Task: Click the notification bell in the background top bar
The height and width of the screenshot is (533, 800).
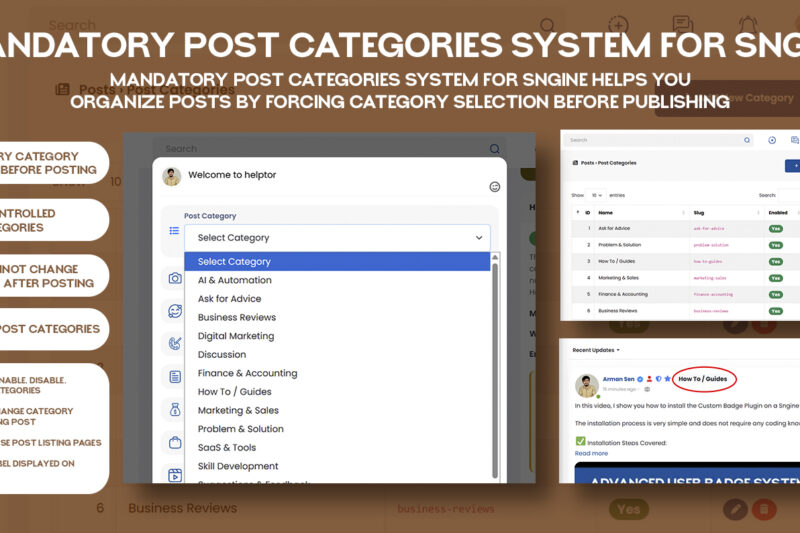Action: (748, 24)
